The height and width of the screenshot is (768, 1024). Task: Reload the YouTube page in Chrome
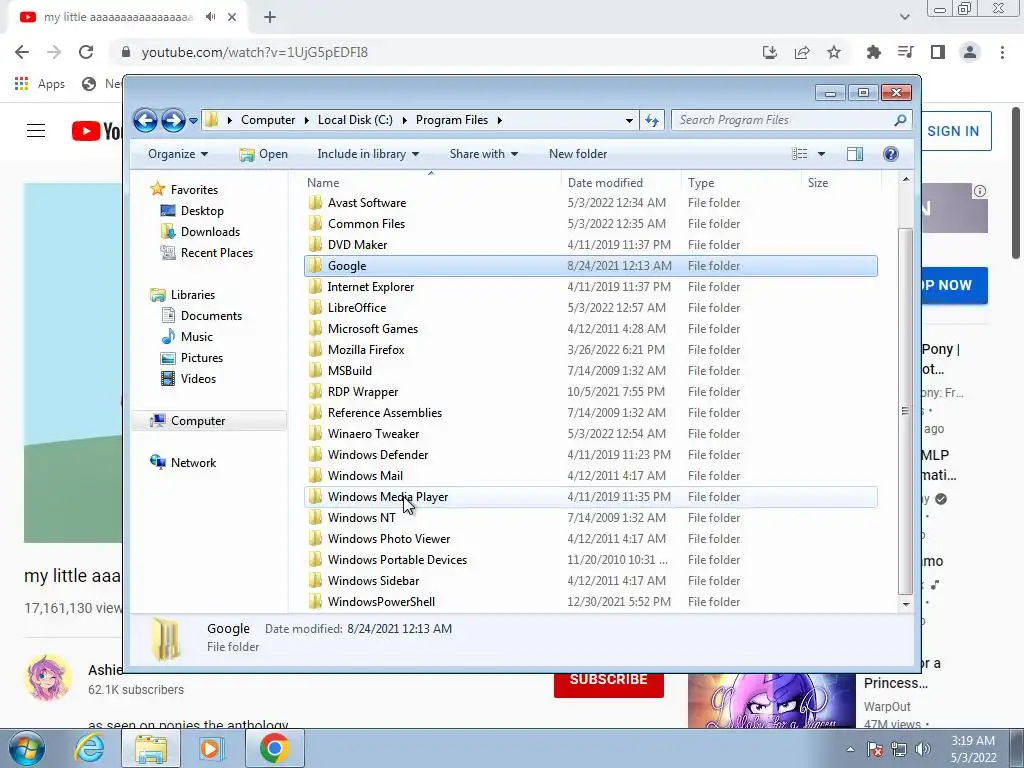tap(86, 52)
